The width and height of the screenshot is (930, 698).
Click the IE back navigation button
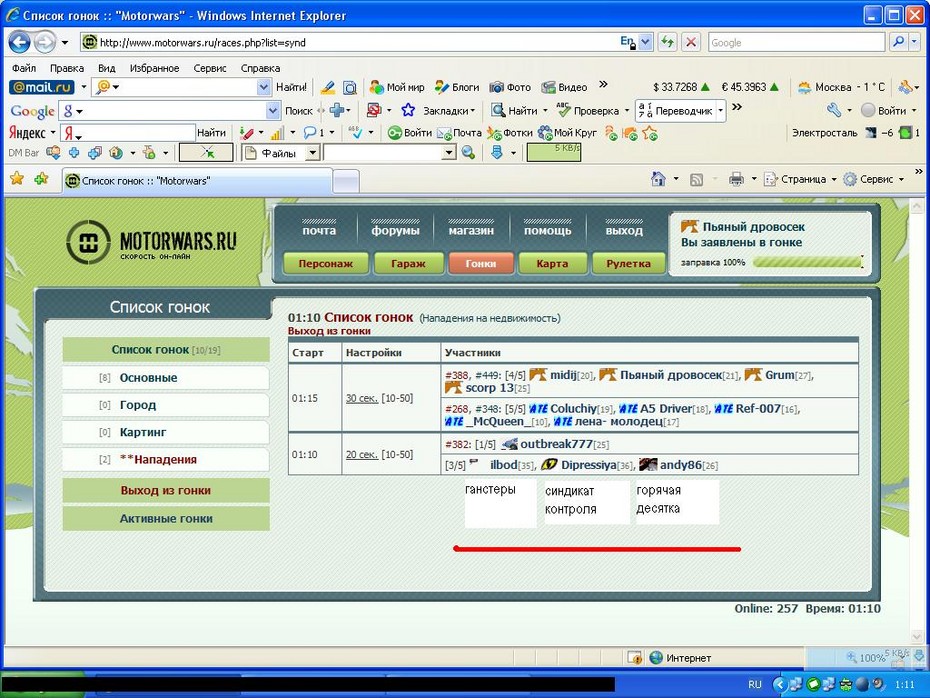click(x=19, y=42)
